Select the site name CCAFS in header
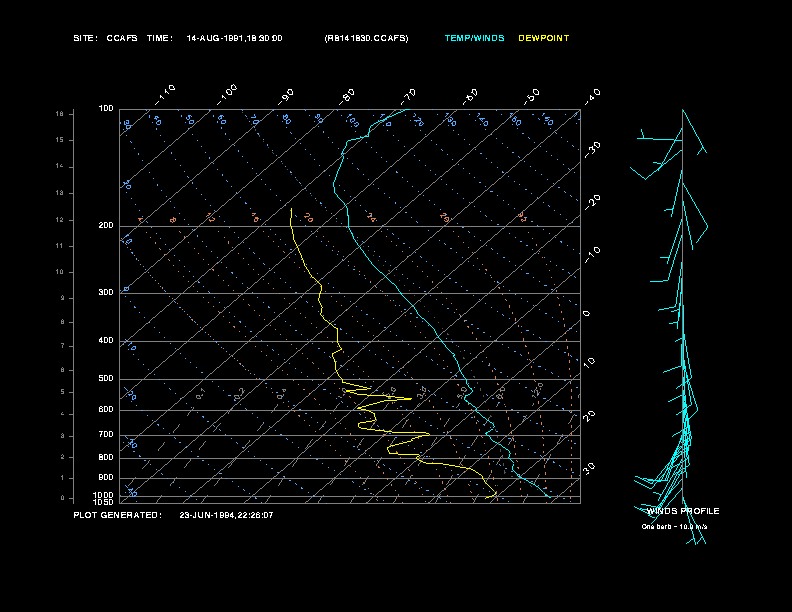Image resolution: width=792 pixels, height=612 pixels. (x=122, y=38)
